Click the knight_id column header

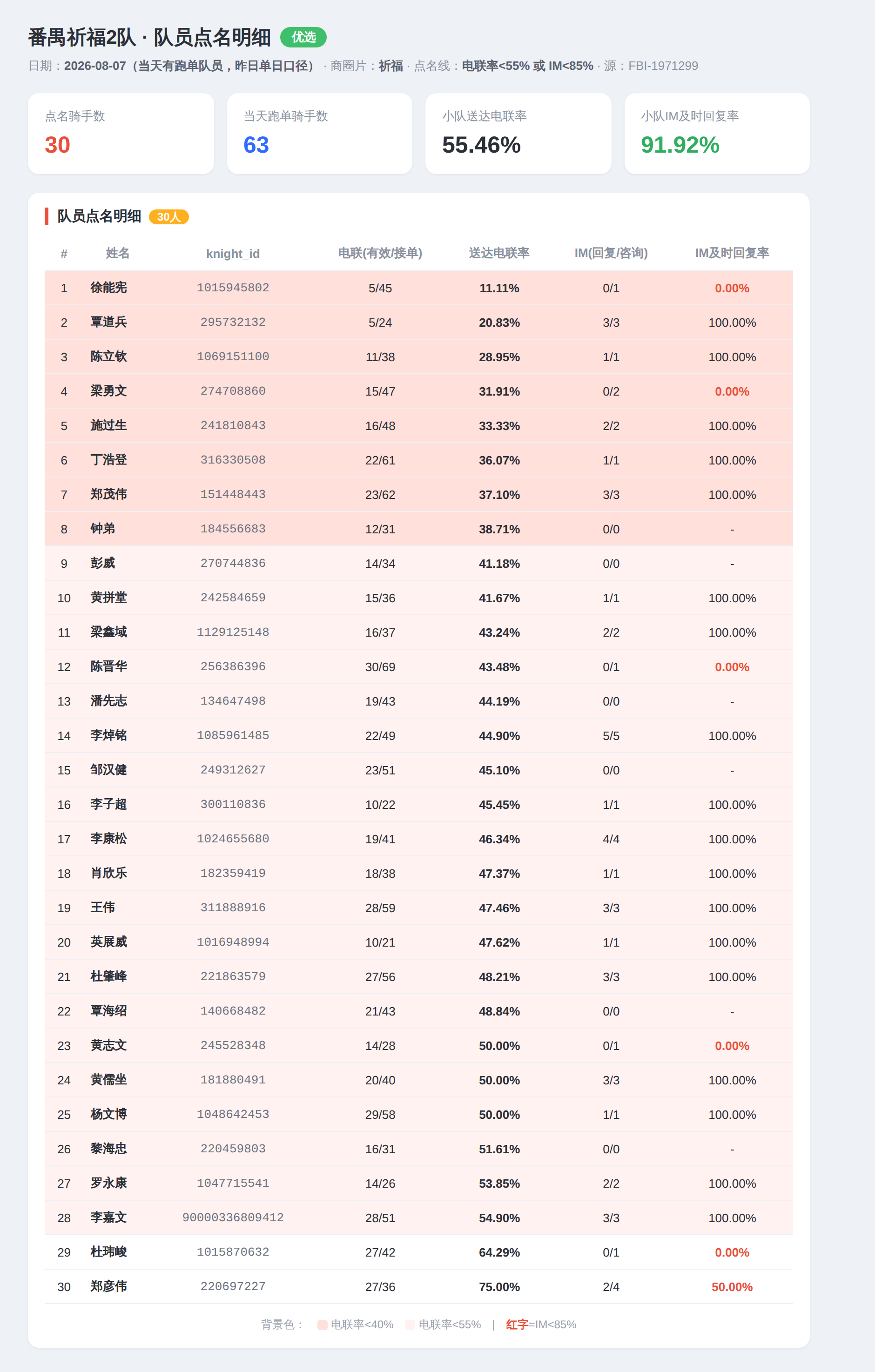click(x=233, y=254)
